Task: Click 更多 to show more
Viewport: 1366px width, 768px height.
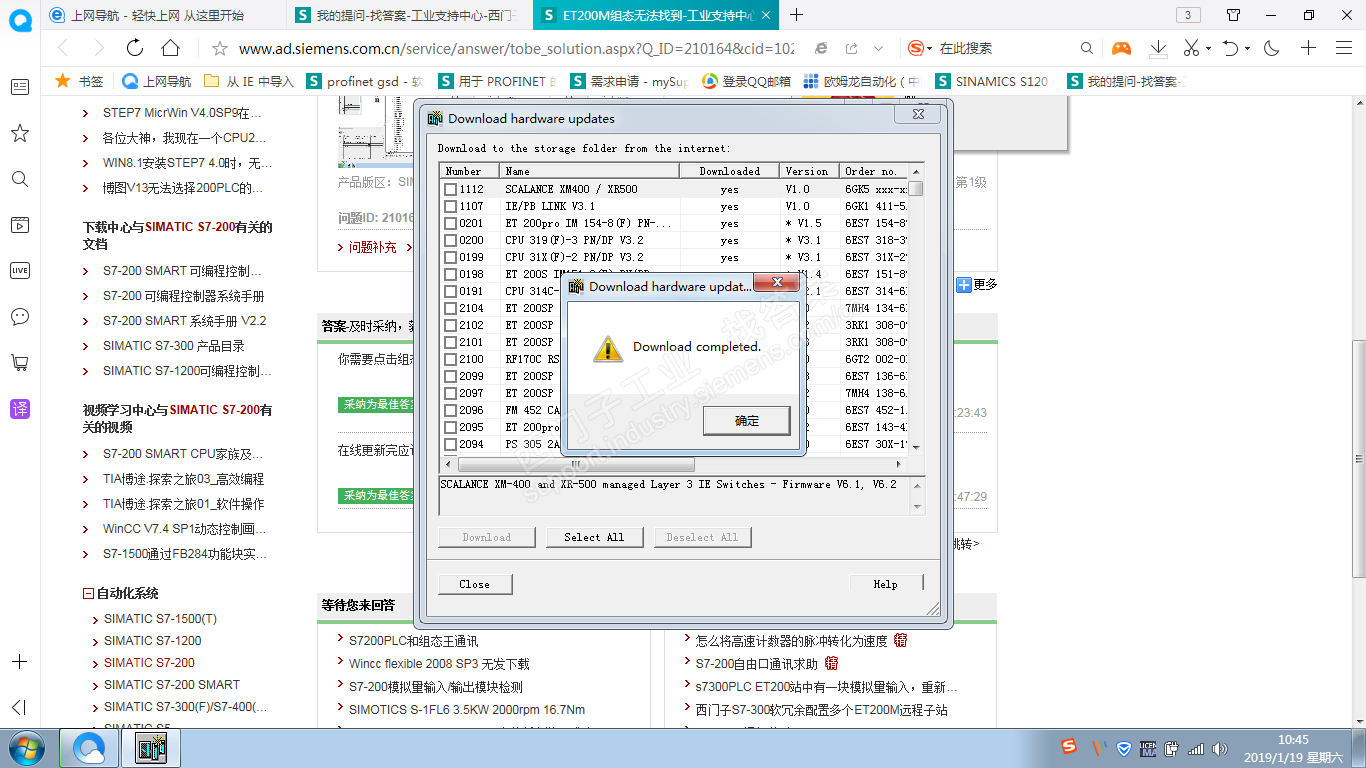Action: pos(977,285)
